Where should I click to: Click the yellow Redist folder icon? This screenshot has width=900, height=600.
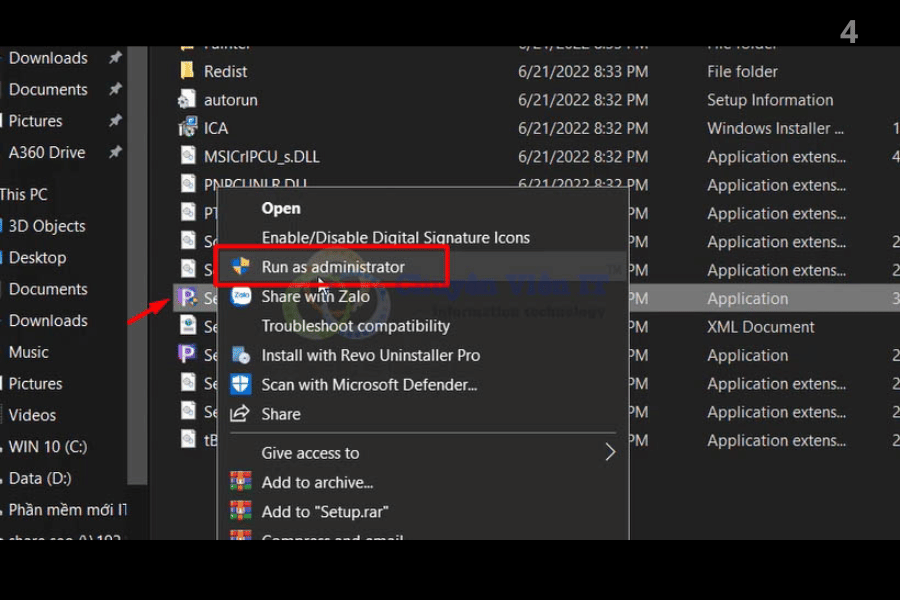[x=187, y=72]
